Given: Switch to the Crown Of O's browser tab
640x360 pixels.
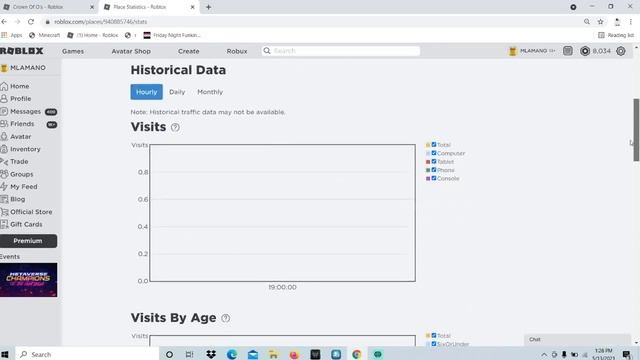Looking at the screenshot, I should point(48,7).
